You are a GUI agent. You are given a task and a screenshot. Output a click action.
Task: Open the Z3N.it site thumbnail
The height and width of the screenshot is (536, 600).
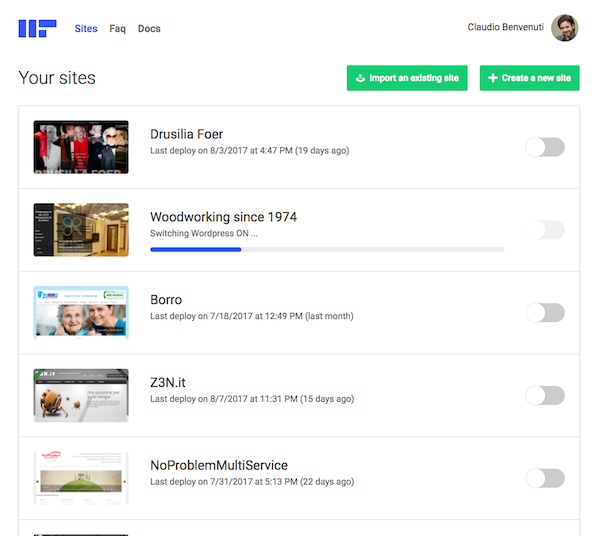click(x=81, y=395)
